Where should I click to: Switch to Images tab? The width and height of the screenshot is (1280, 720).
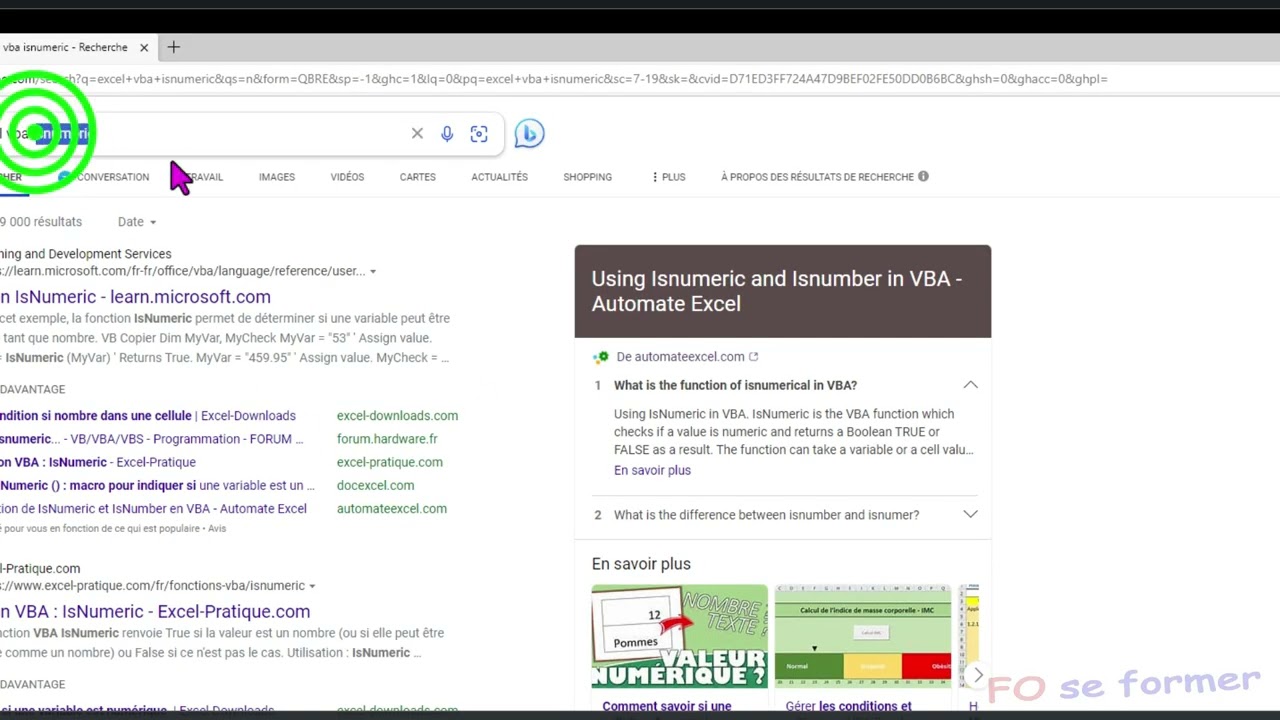pos(277,177)
